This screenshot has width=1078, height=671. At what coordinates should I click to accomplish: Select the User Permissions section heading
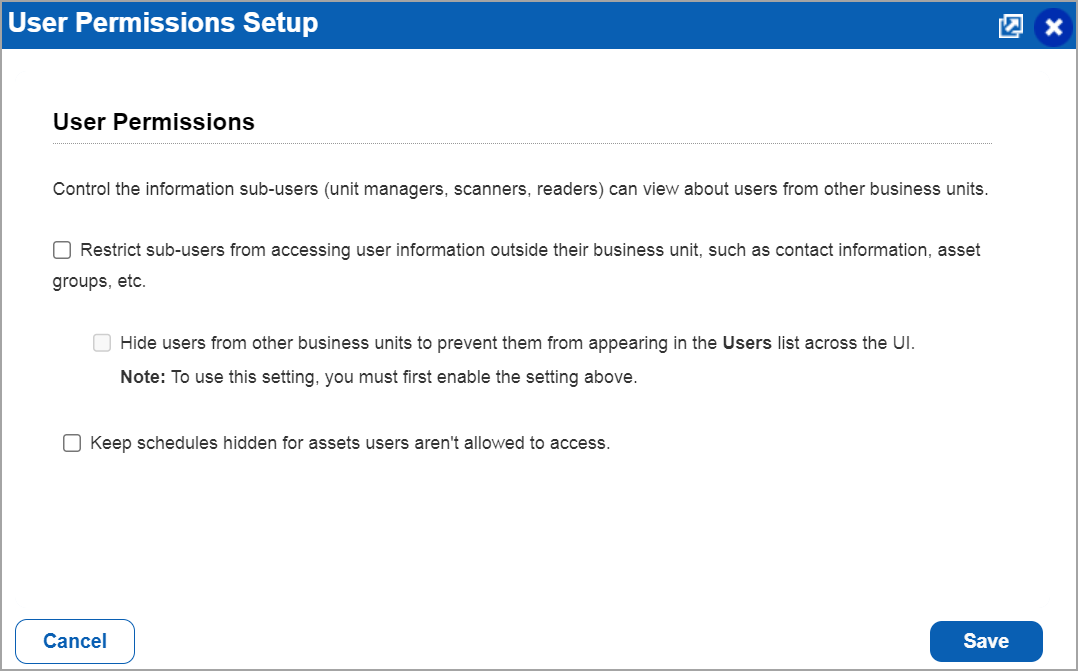click(154, 121)
